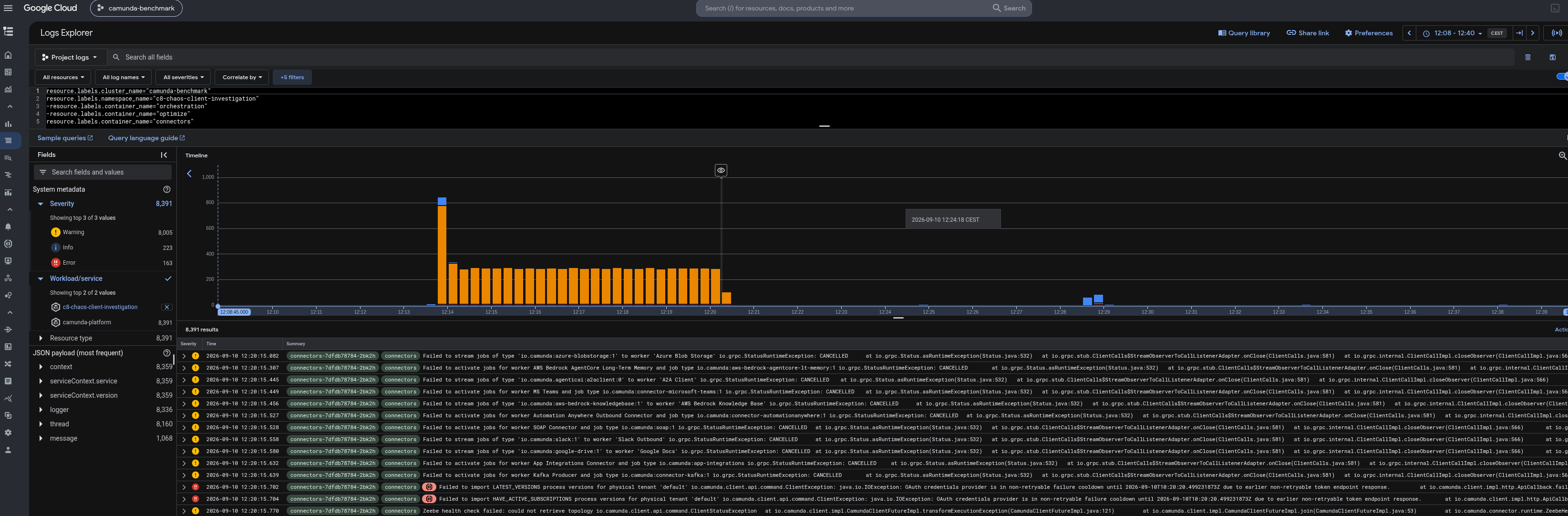This screenshot has height=516, width=1568.
Task: Open the Project logs scope dropdown
Action: (70, 57)
